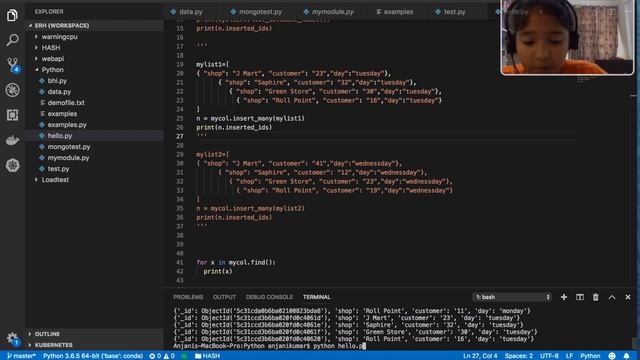Click the for x in mycol.find() line
This screenshot has height=360, width=640.
(x=236, y=262)
